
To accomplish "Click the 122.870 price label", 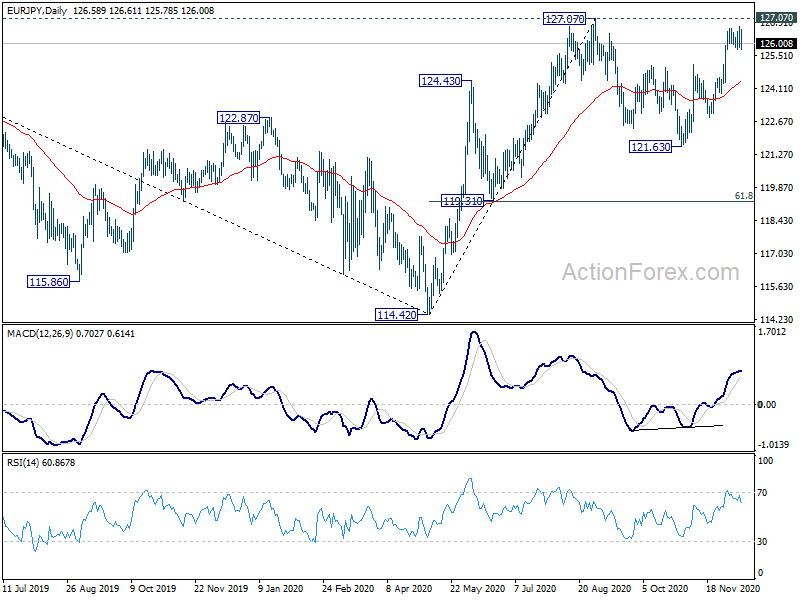I will tap(238, 118).
